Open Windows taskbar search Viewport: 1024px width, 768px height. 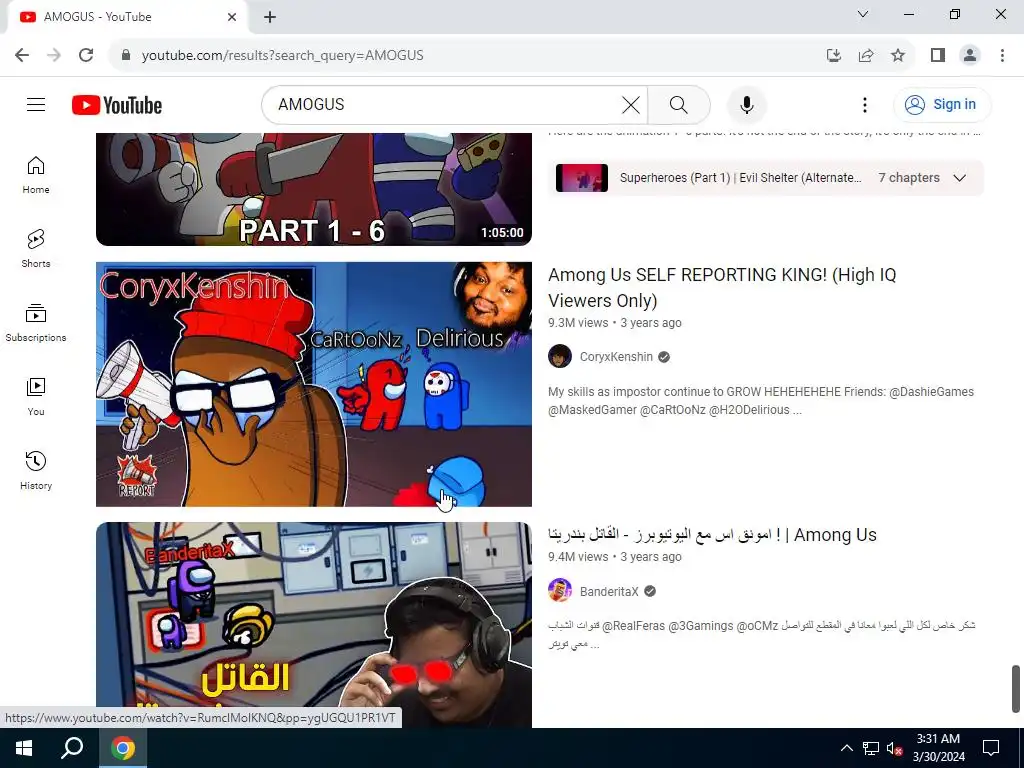(72, 748)
